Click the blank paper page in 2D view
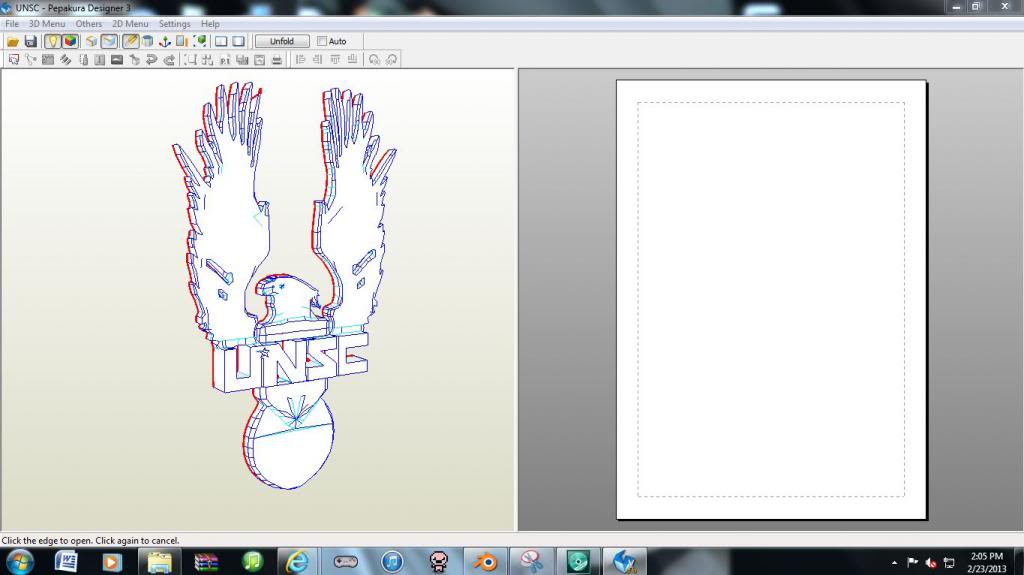The height and width of the screenshot is (575, 1024). [x=771, y=299]
